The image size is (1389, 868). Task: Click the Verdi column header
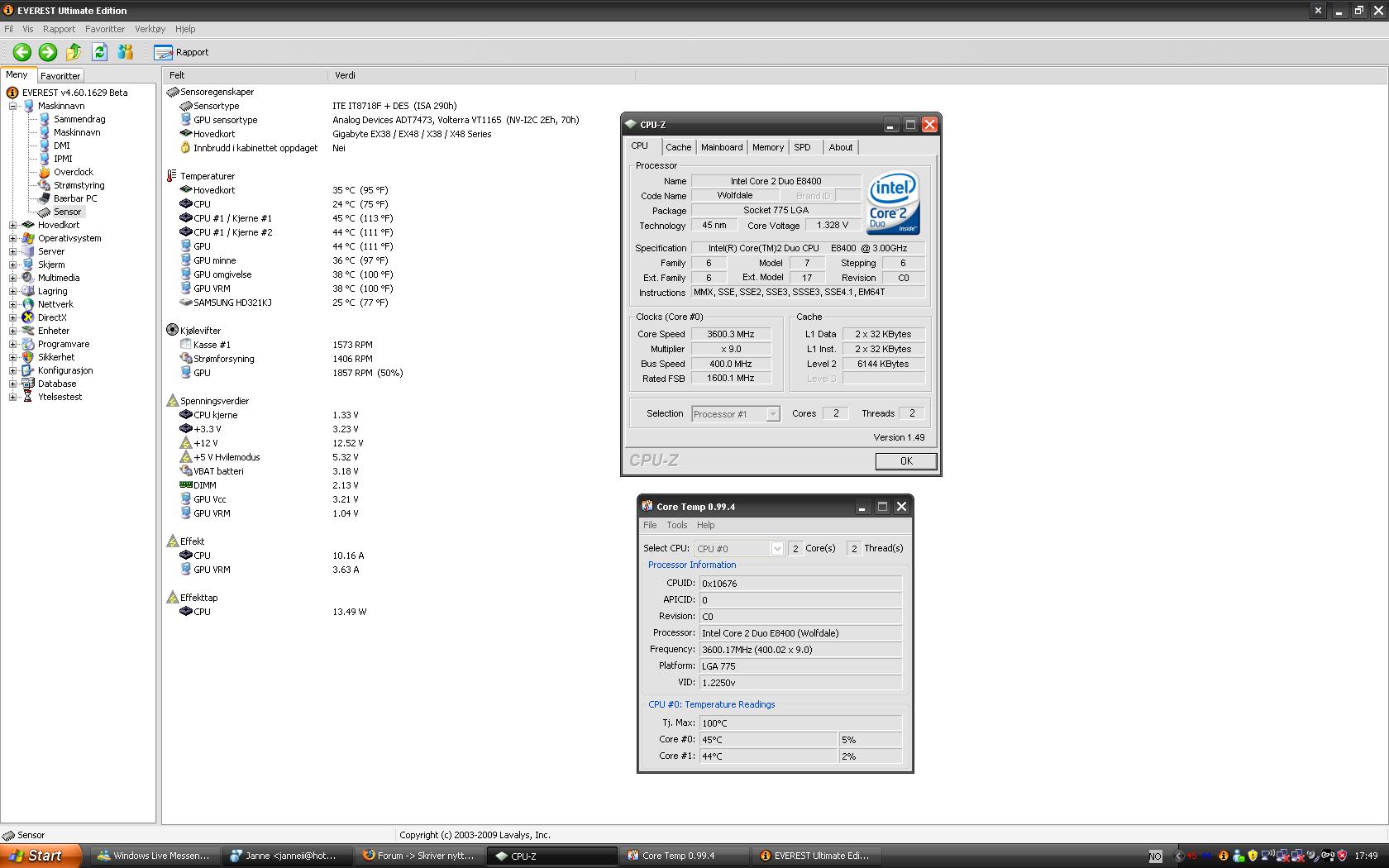[482, 75]
